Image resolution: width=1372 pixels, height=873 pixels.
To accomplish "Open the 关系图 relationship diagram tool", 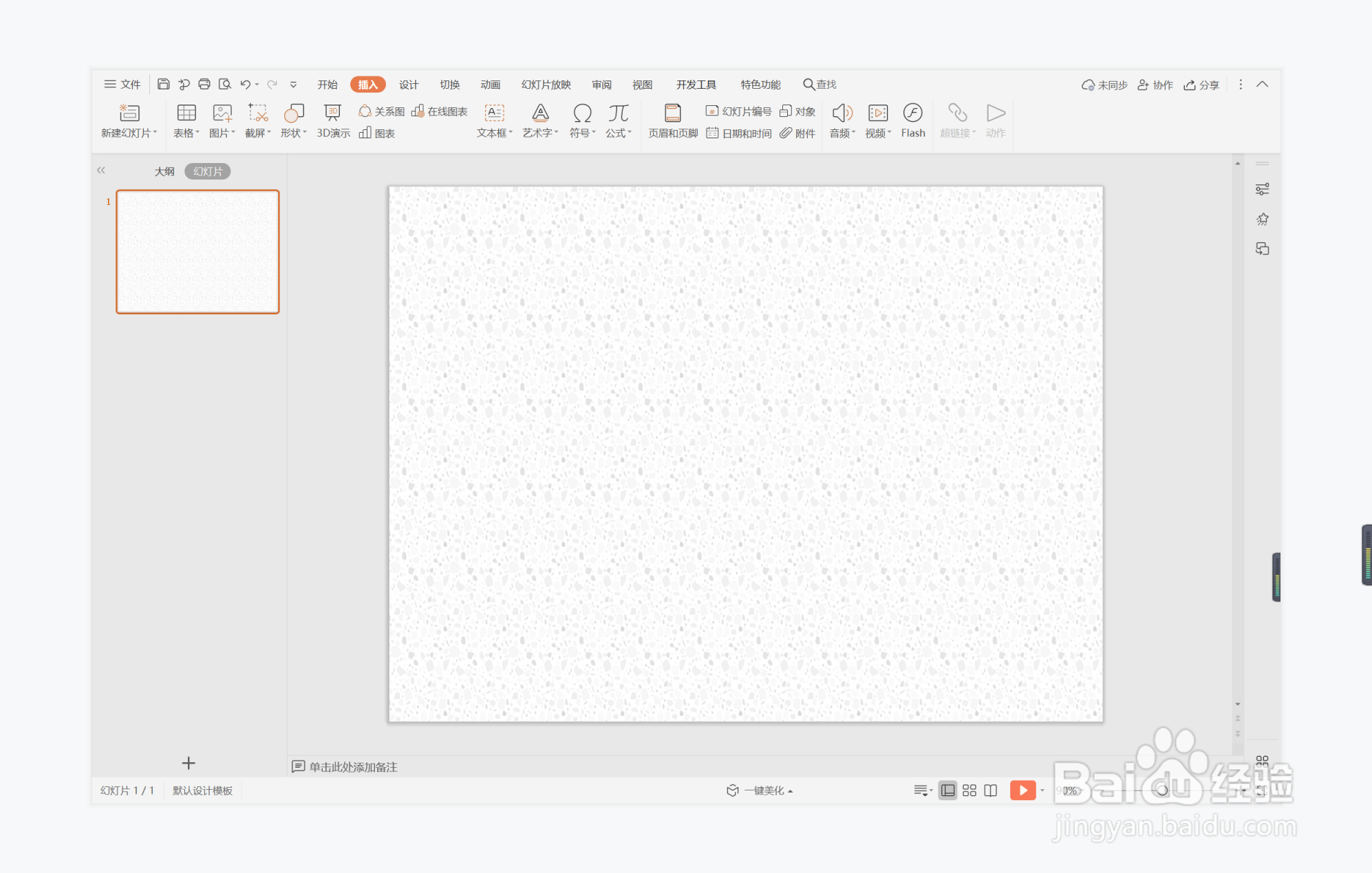I will tap(381, 111).
